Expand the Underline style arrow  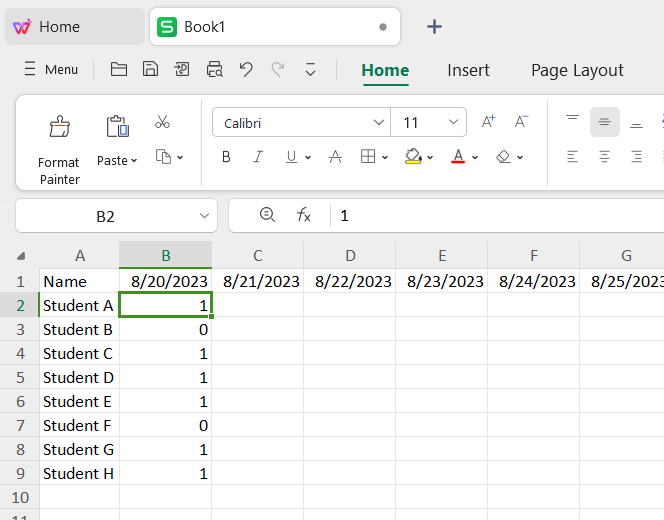tap(308, 158)
